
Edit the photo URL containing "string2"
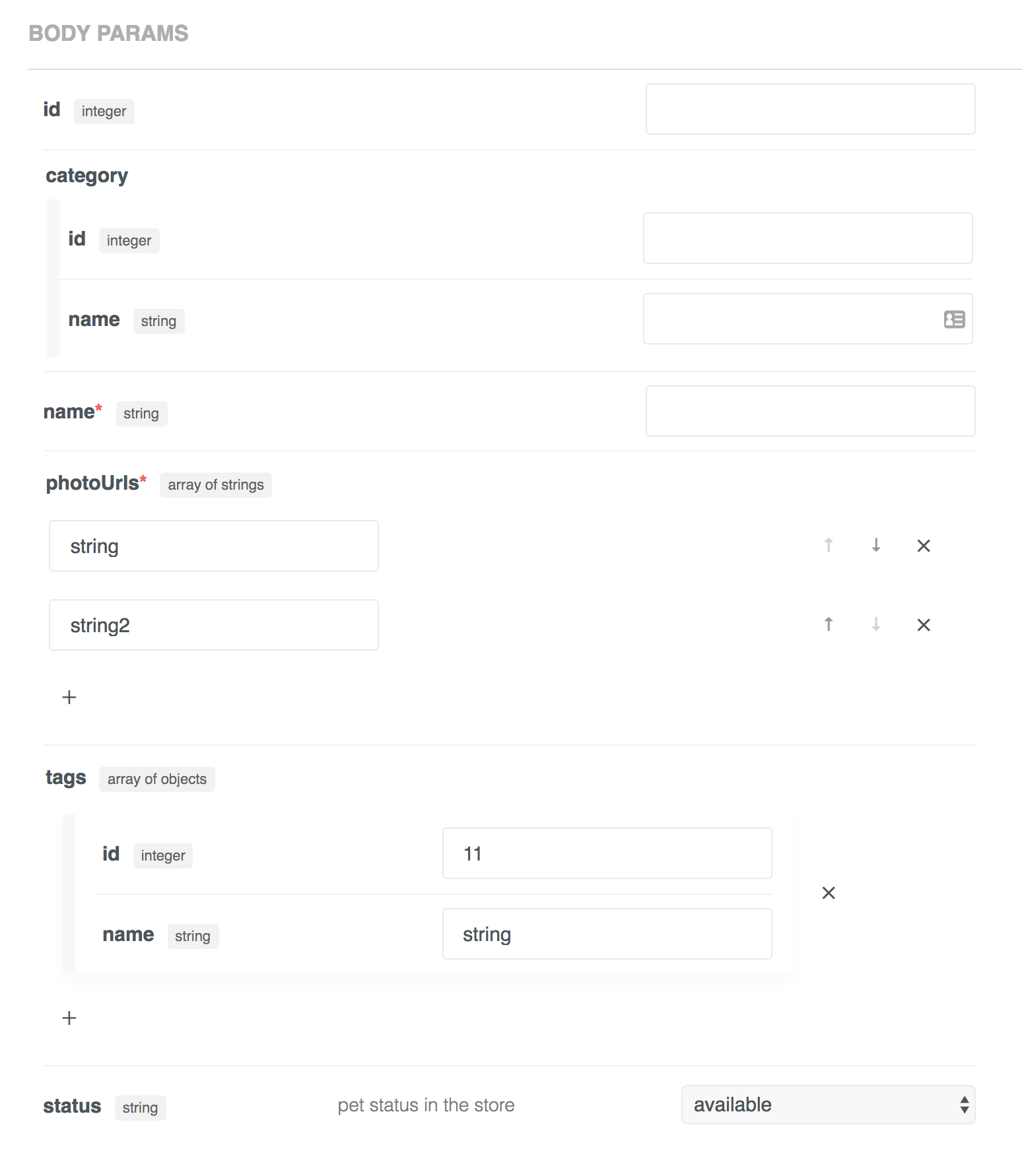point(213,624)
